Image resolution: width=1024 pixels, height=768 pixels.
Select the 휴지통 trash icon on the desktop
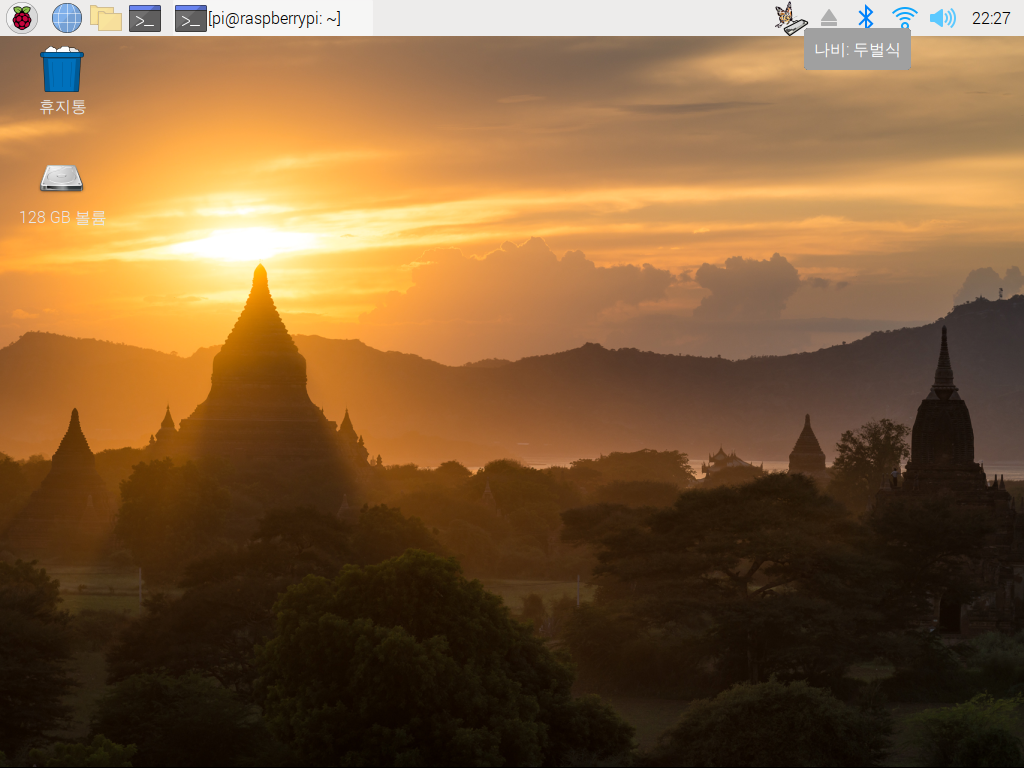[62, 69]
